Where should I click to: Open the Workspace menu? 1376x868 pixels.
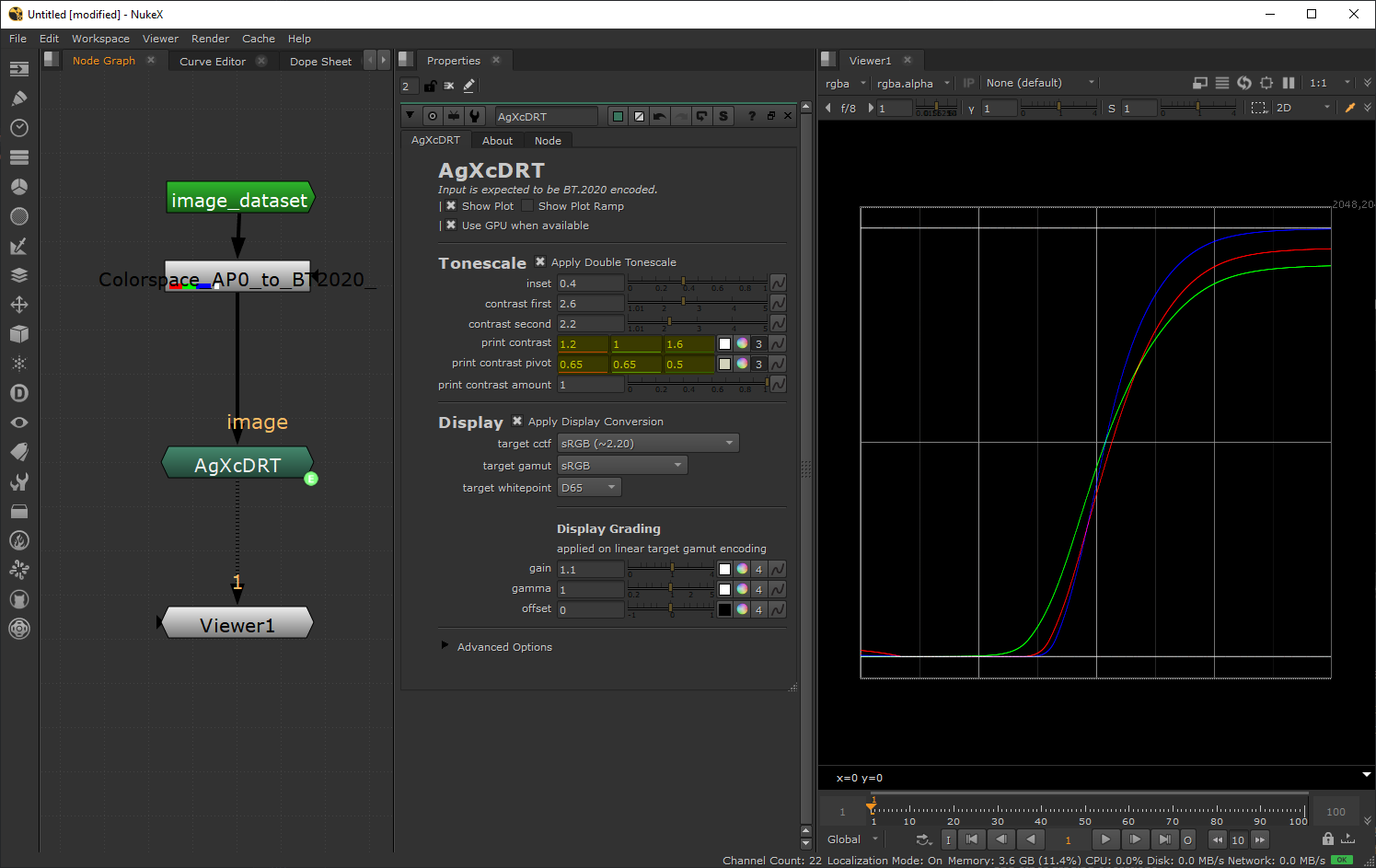[101, 39]
